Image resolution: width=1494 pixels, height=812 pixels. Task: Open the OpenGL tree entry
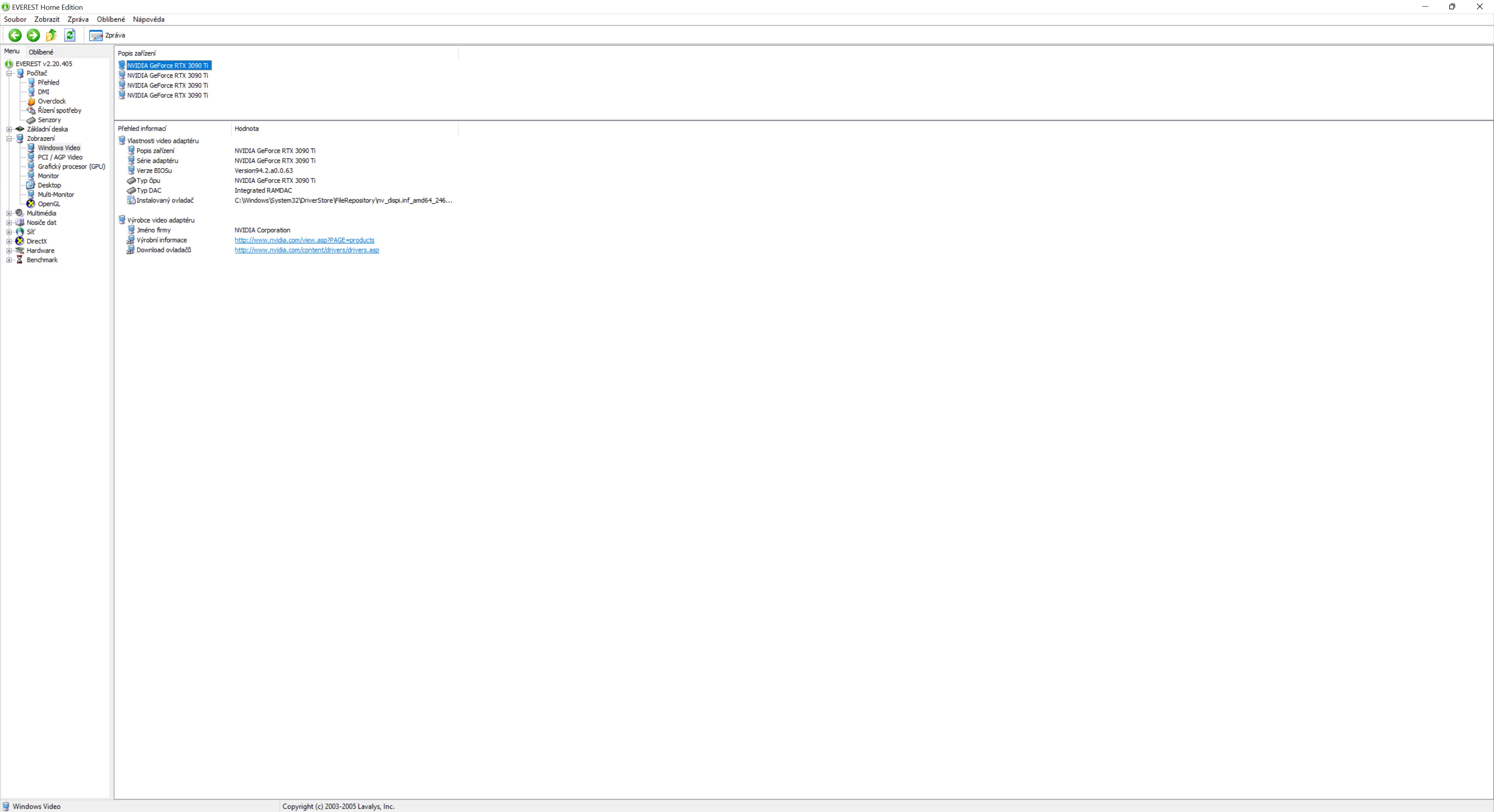[49, 204]
